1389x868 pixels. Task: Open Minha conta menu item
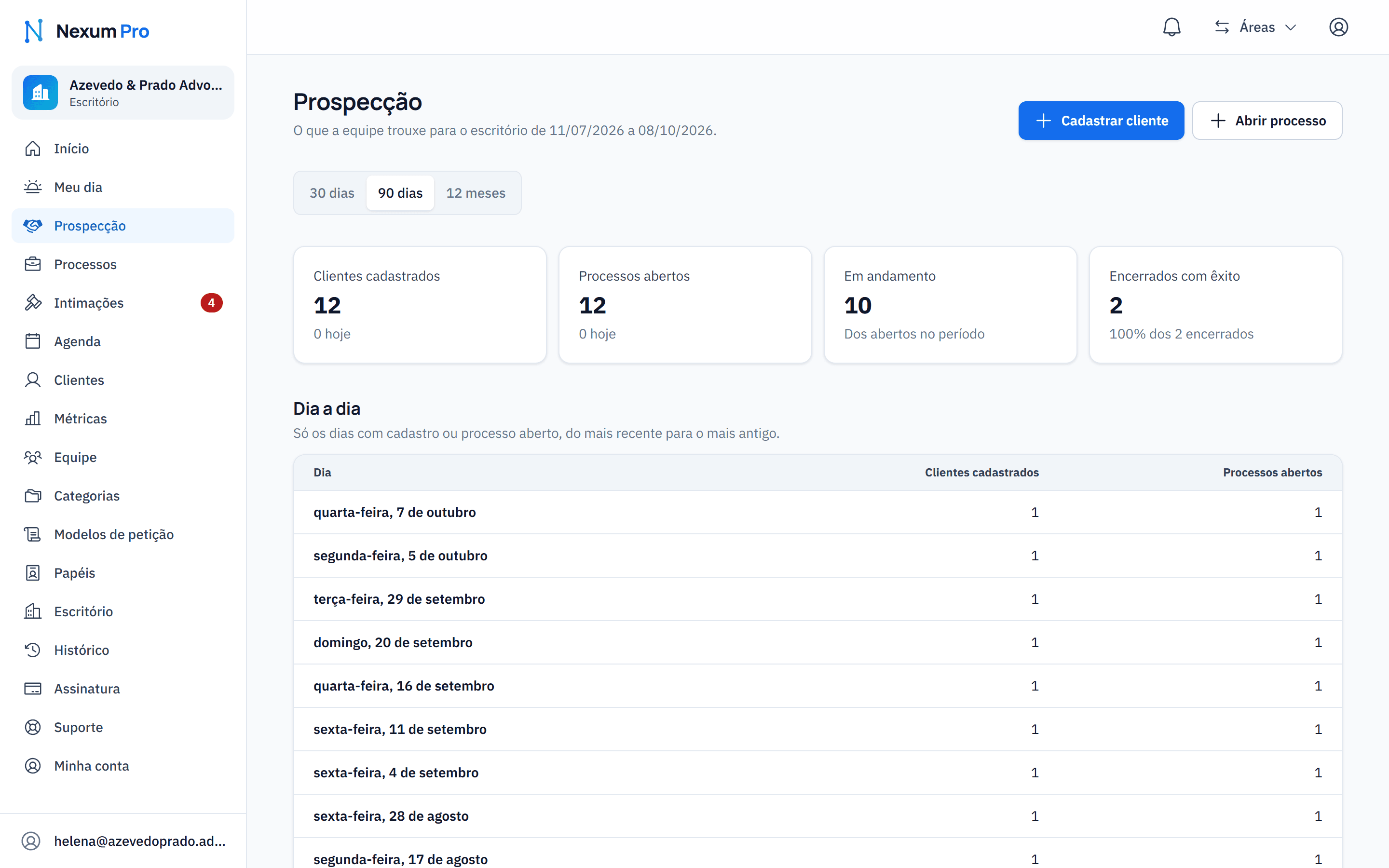coord(123,766)
